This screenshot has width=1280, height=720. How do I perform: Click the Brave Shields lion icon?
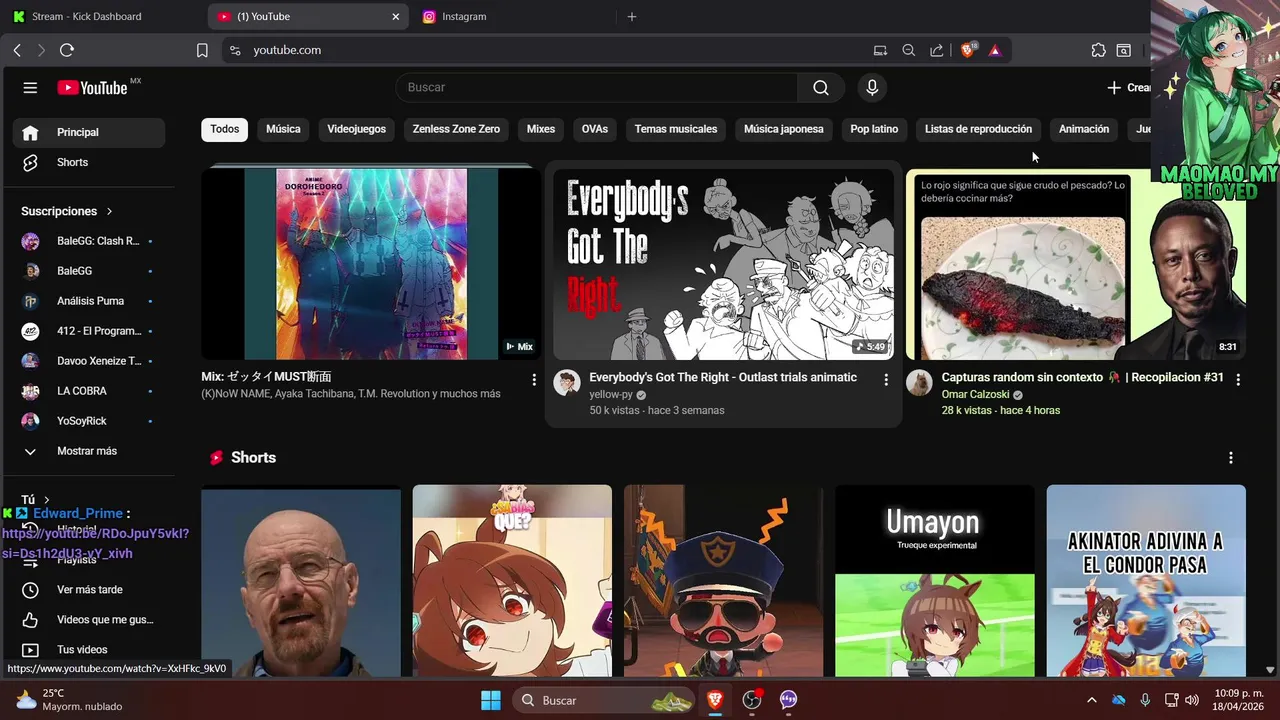[x=967, y=50]
